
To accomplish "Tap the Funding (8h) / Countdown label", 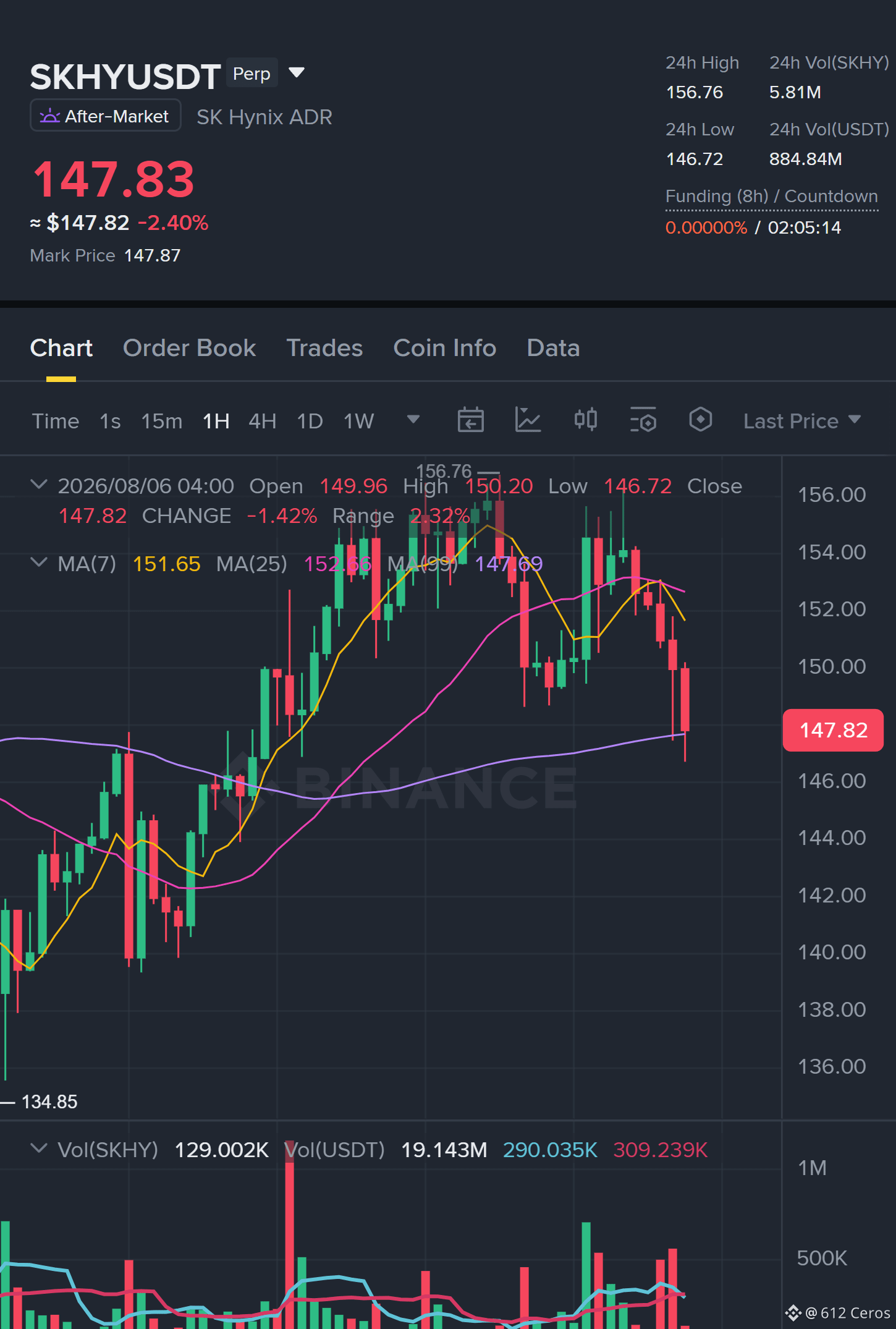I will tap(772, 197).
